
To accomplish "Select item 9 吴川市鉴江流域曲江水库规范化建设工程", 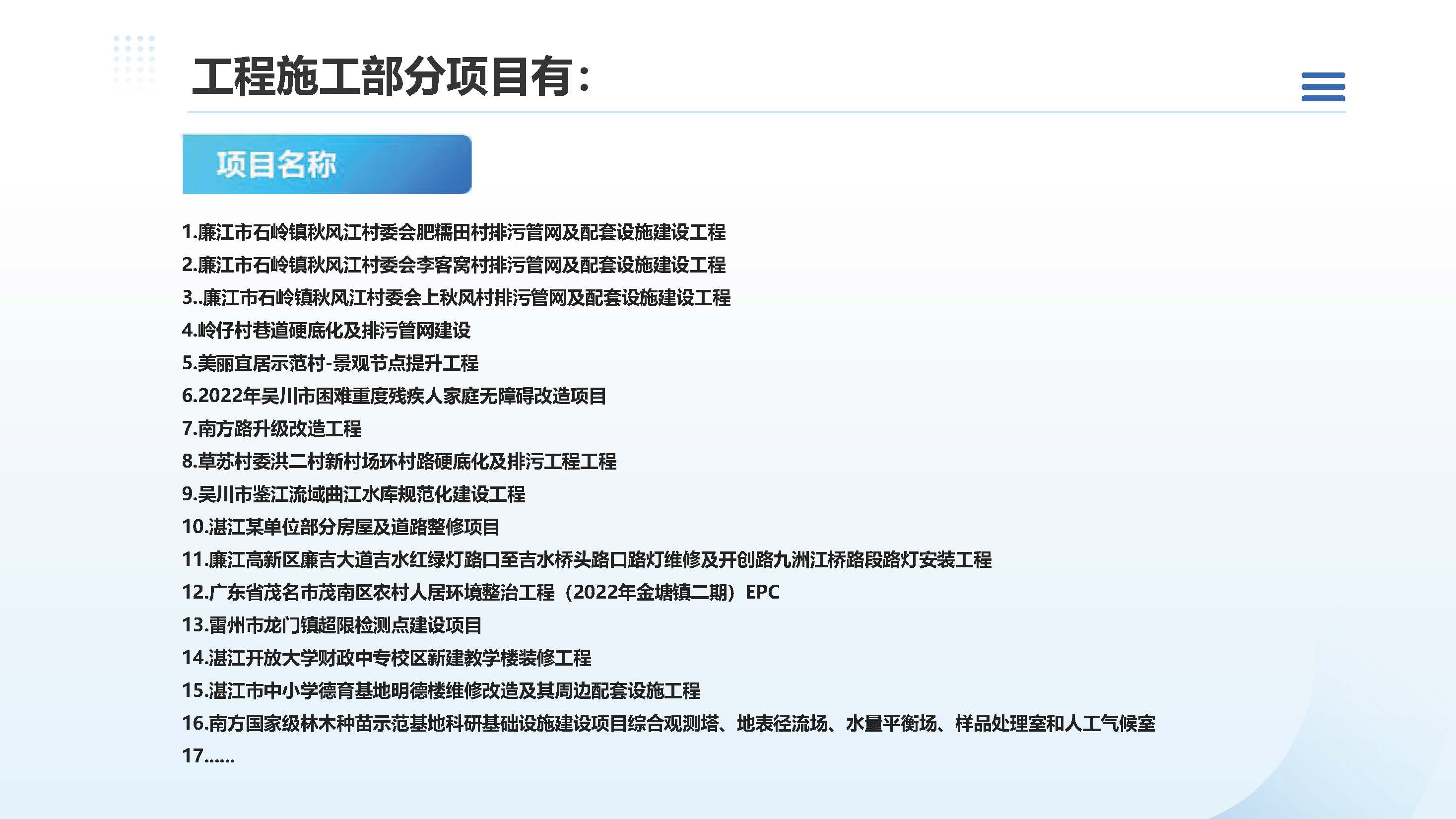I will point(353,494).
